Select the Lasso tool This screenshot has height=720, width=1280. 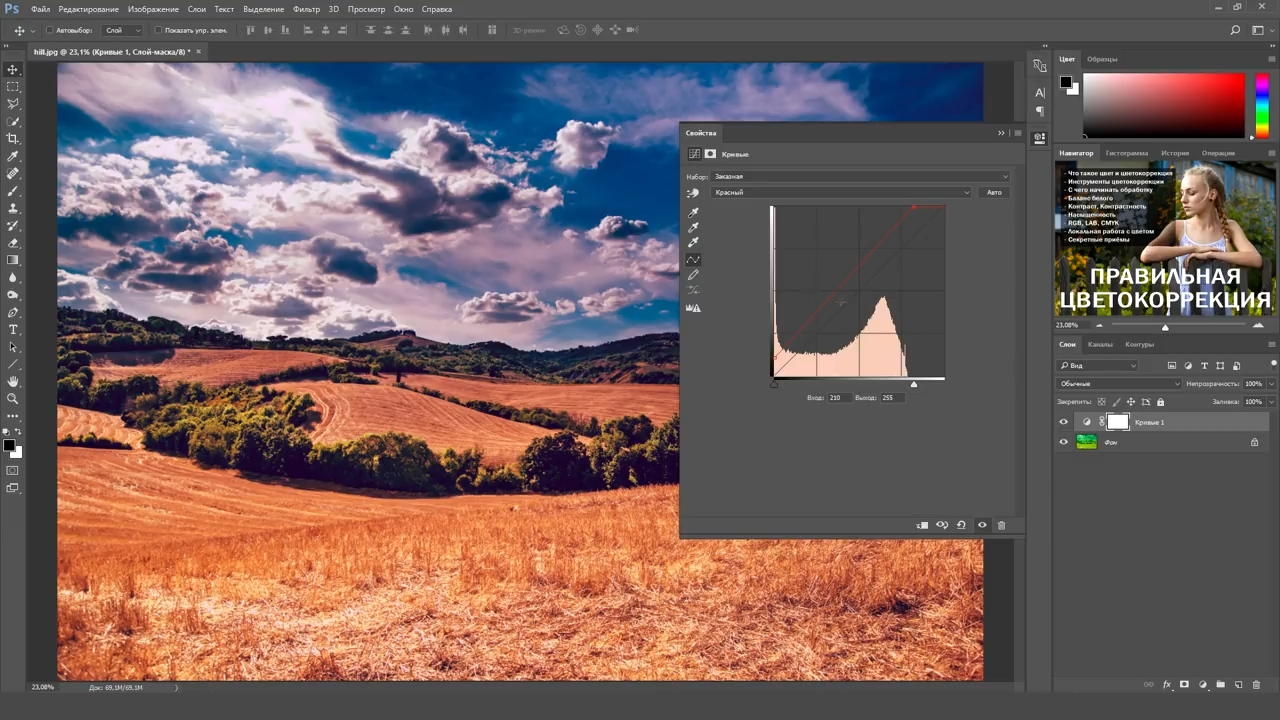(13, 104)
